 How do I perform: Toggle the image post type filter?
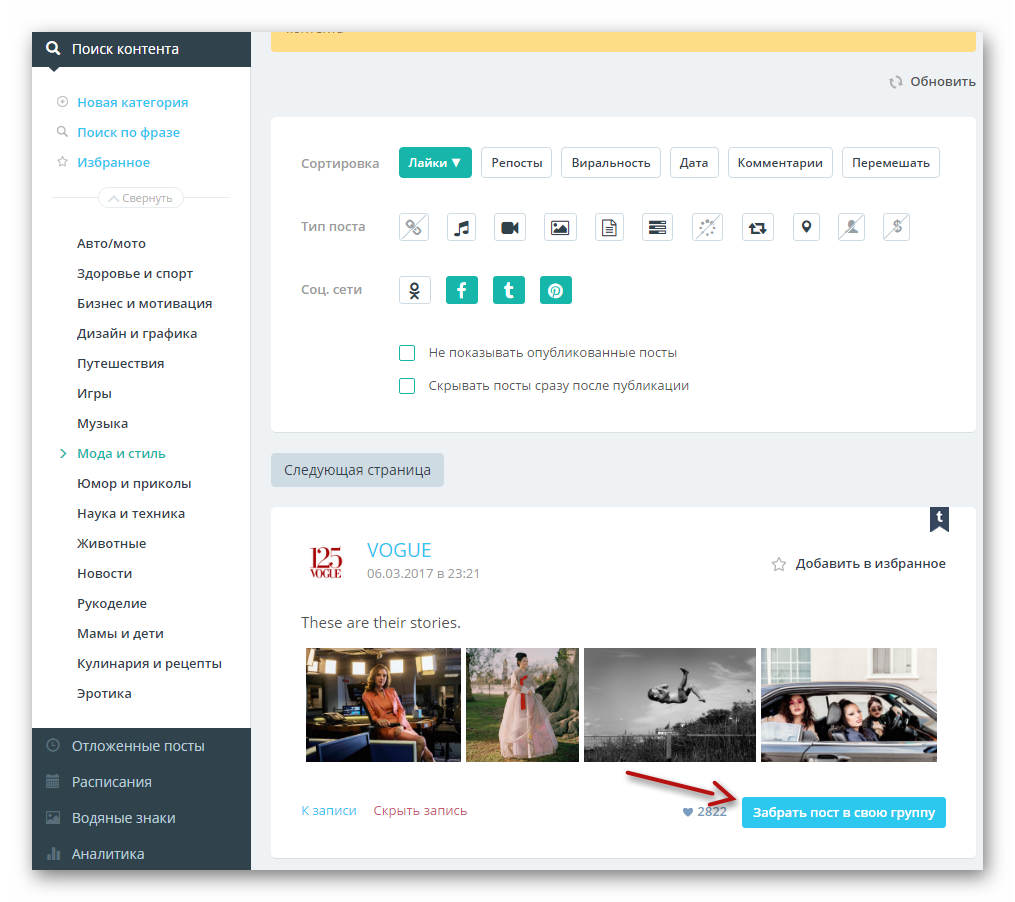point(560,227)
